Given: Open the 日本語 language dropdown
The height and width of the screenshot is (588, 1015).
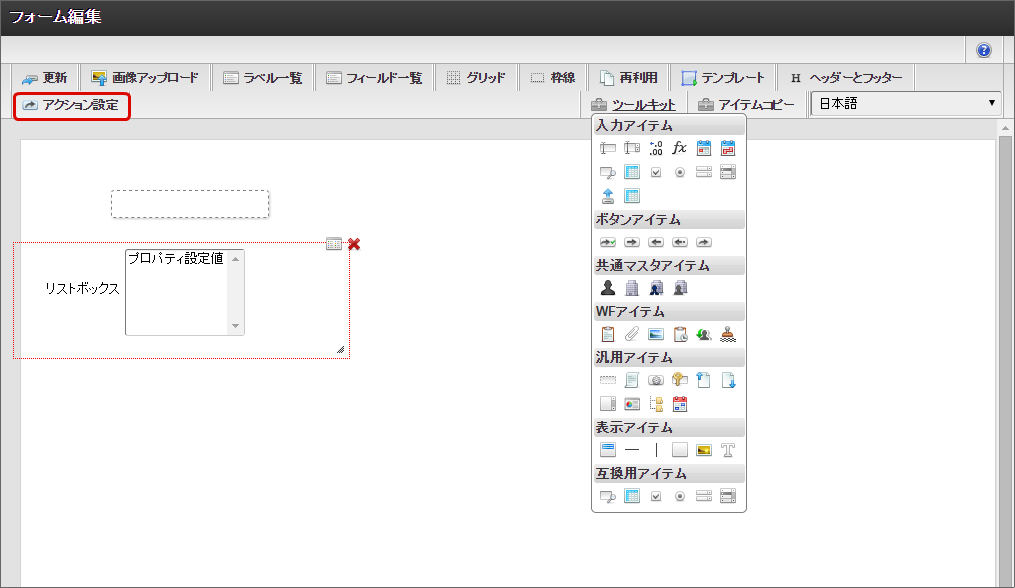Looking at the screenshot, I should coord(906,104).
